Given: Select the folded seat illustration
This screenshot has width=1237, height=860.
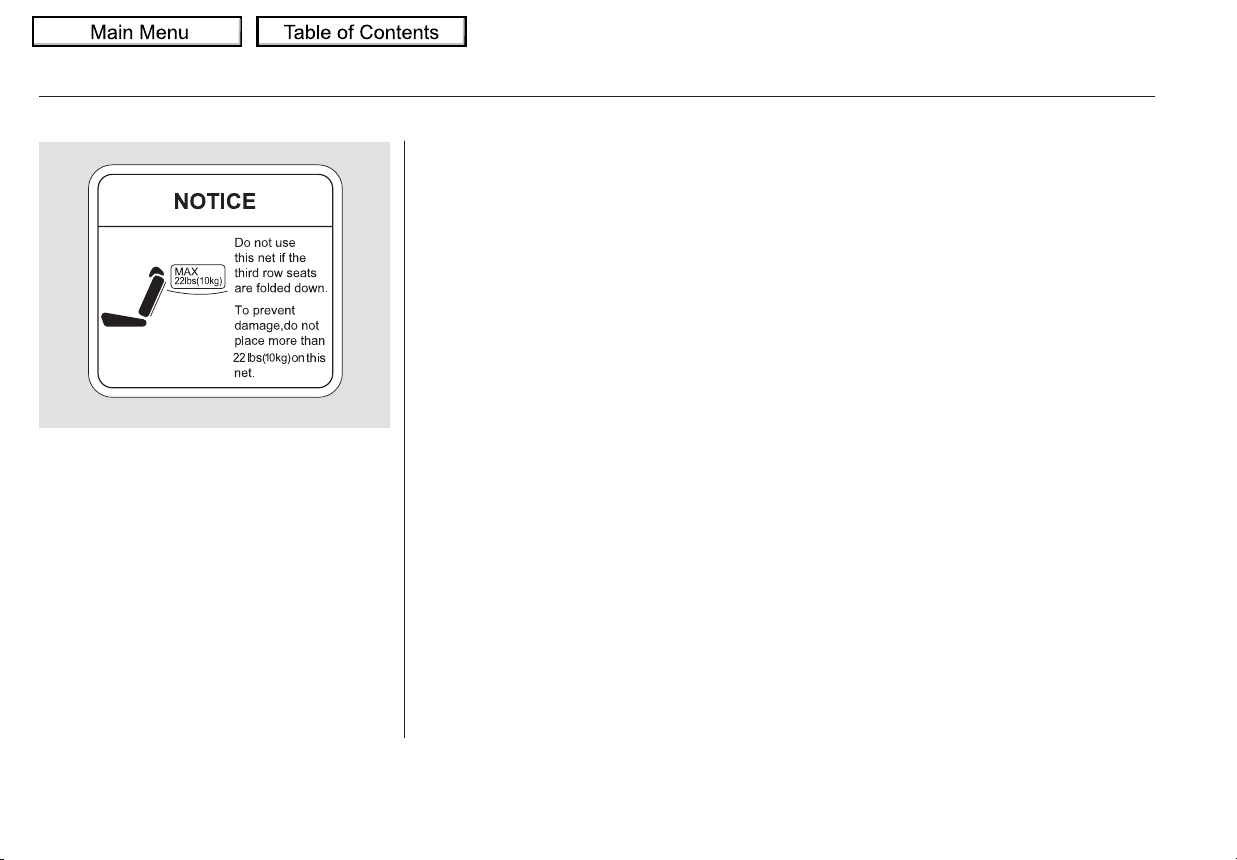Looking at the screenshot, I should (133, 296).
